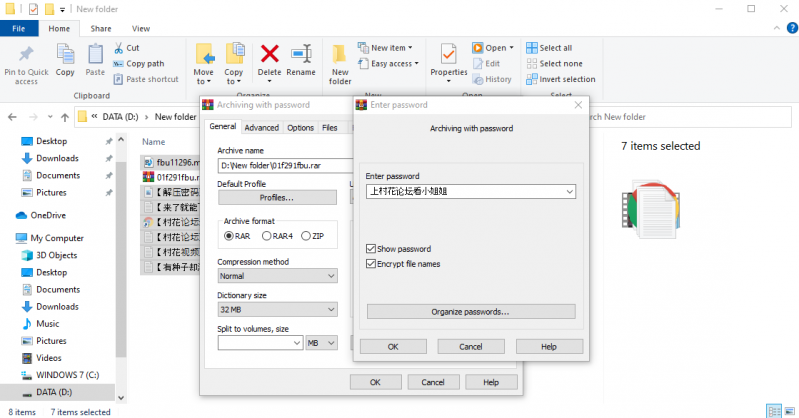799x418 pixels.
Task: Click the red Delete icon
Action: [x=269, y=54]
